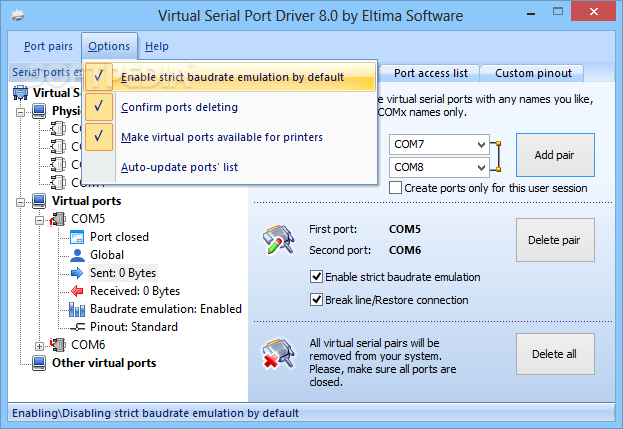Image resolution: width=623 pixels, height=429 pixels.
Task: Click the Delete pair button
Action: click(555, 240)
